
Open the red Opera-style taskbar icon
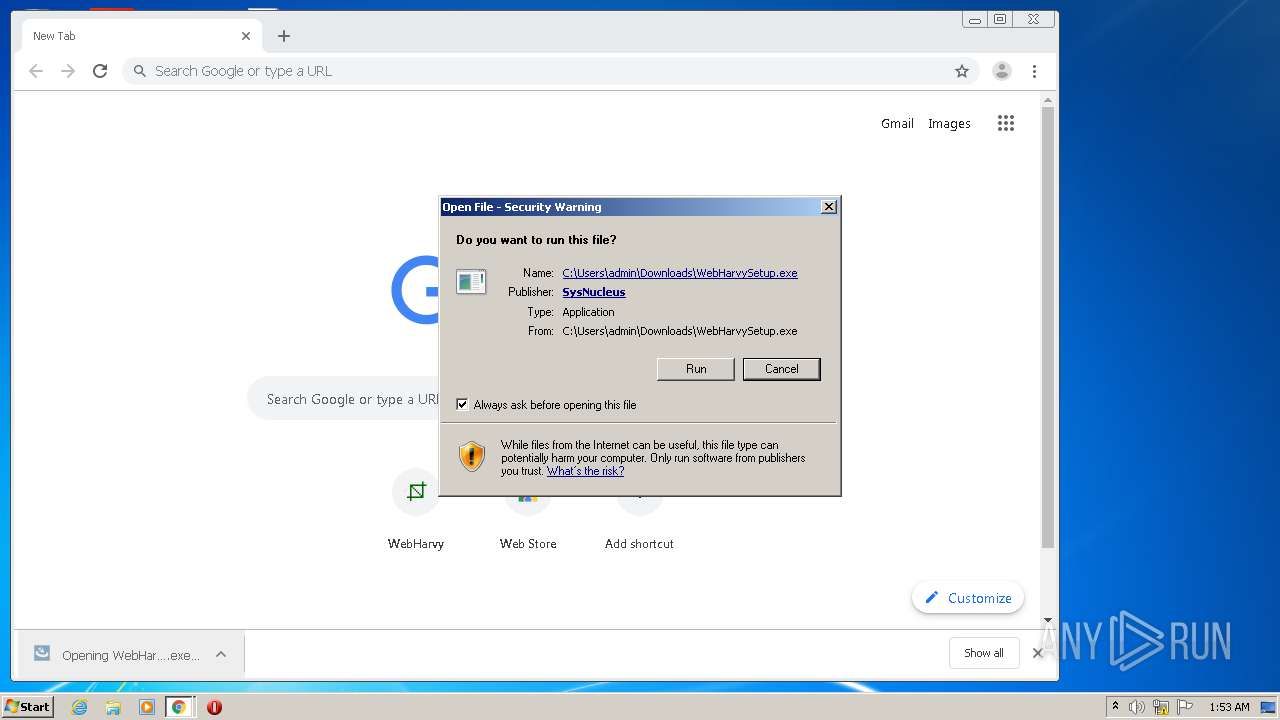(x=214, y=707)
